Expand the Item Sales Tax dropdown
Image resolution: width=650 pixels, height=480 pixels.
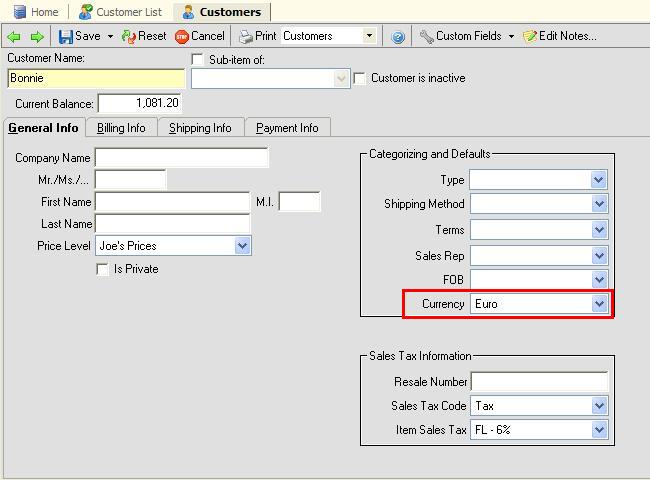click(x=599, y=431)
